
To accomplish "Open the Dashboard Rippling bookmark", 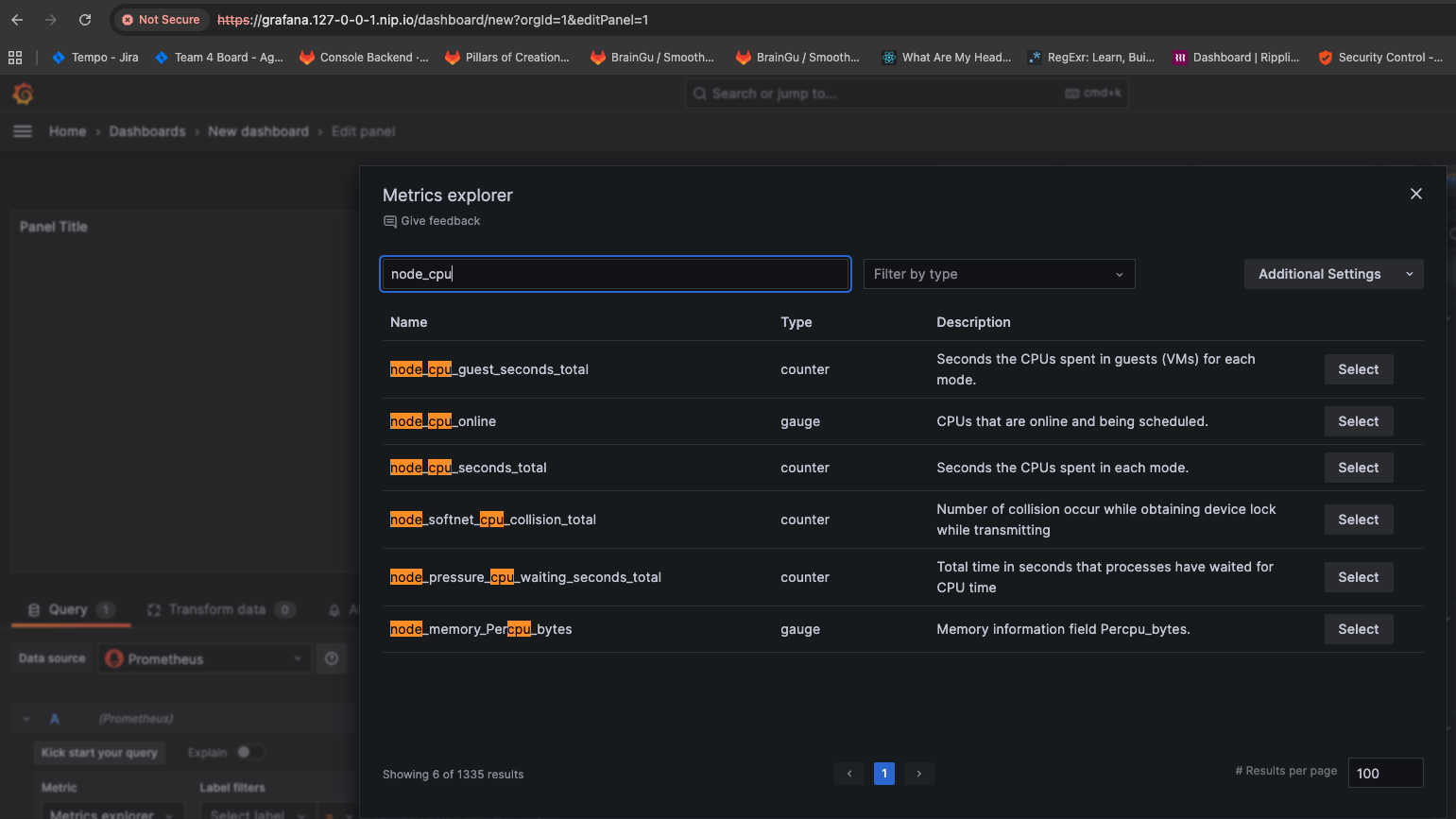I will click(x=1237, y=58).
